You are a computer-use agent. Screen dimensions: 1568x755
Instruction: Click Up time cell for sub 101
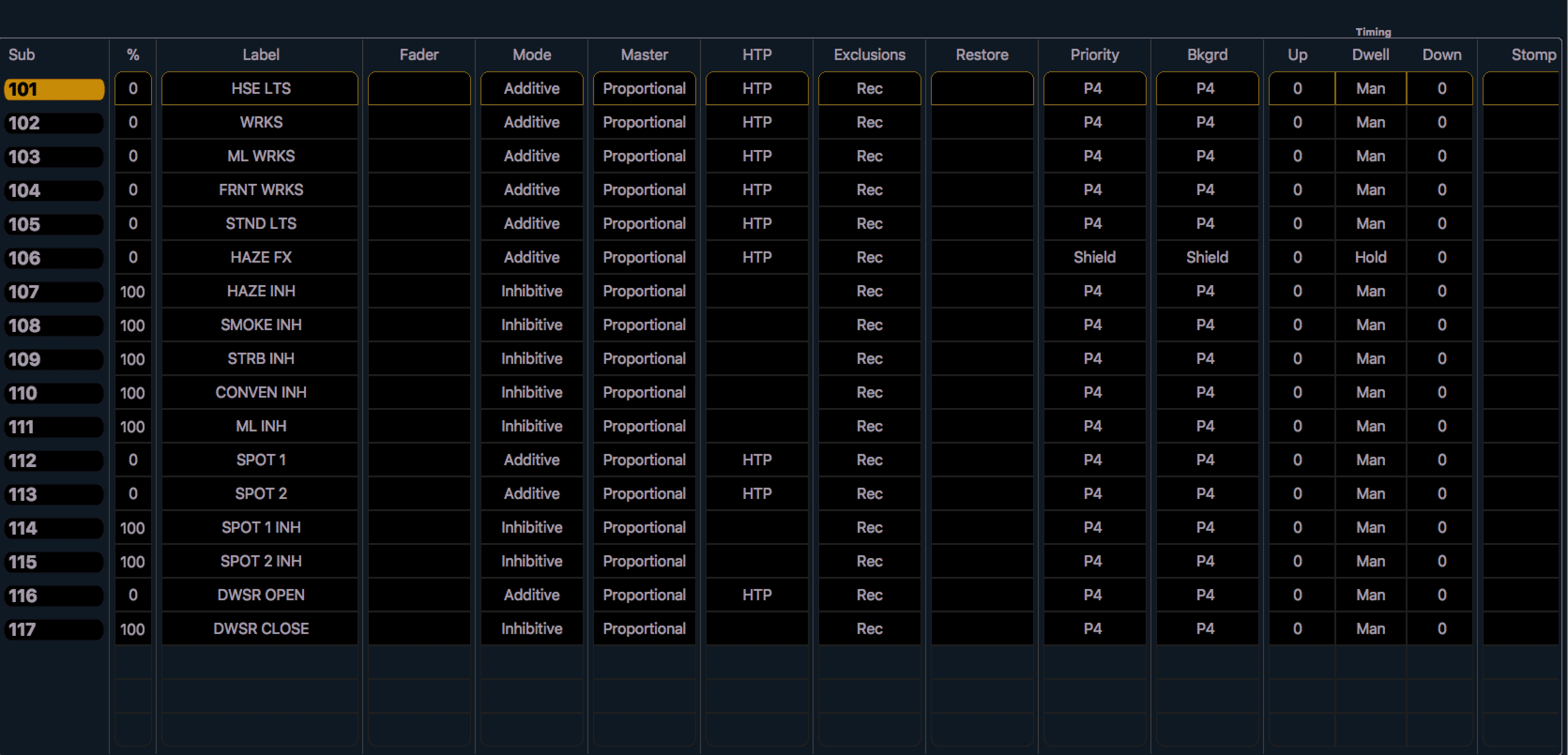tap(1302, 89)
